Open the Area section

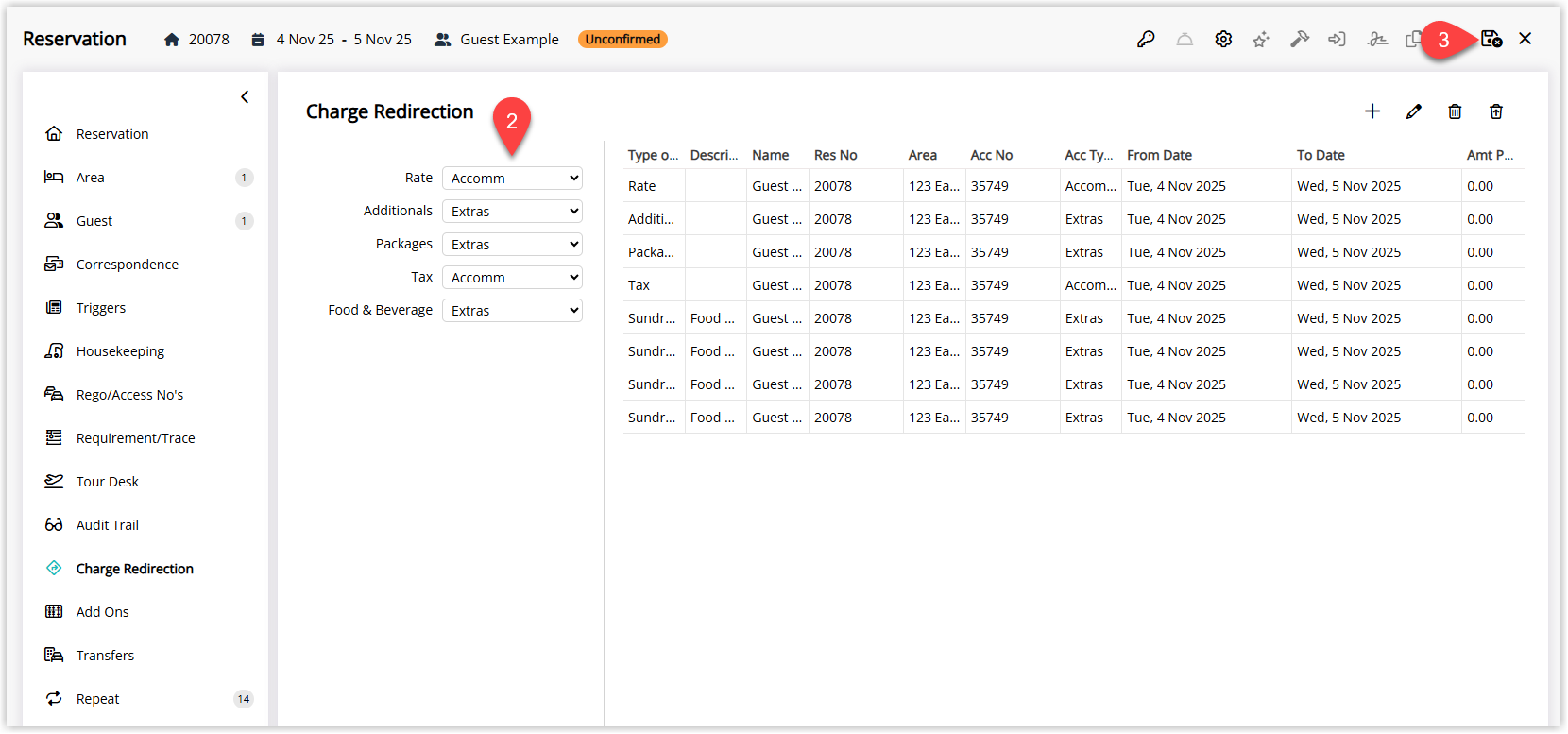pos(91,178)
